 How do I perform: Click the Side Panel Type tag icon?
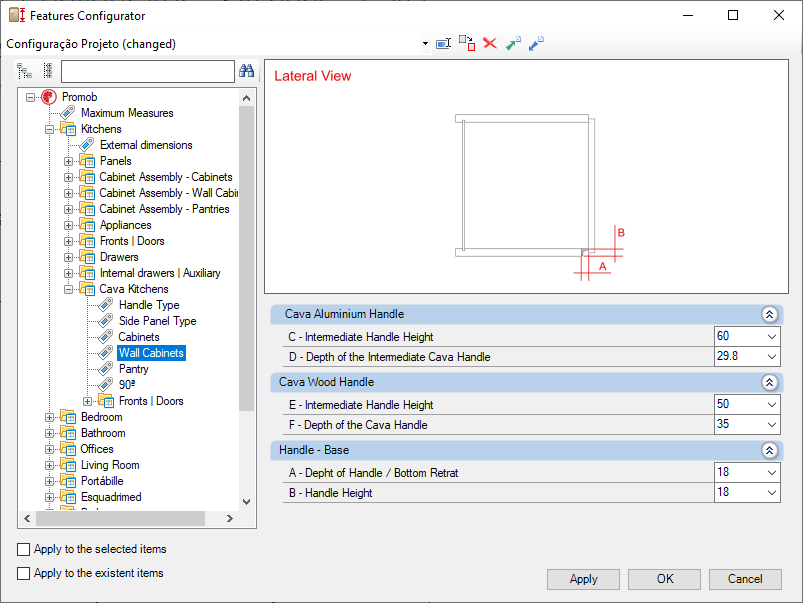[106, 320]
